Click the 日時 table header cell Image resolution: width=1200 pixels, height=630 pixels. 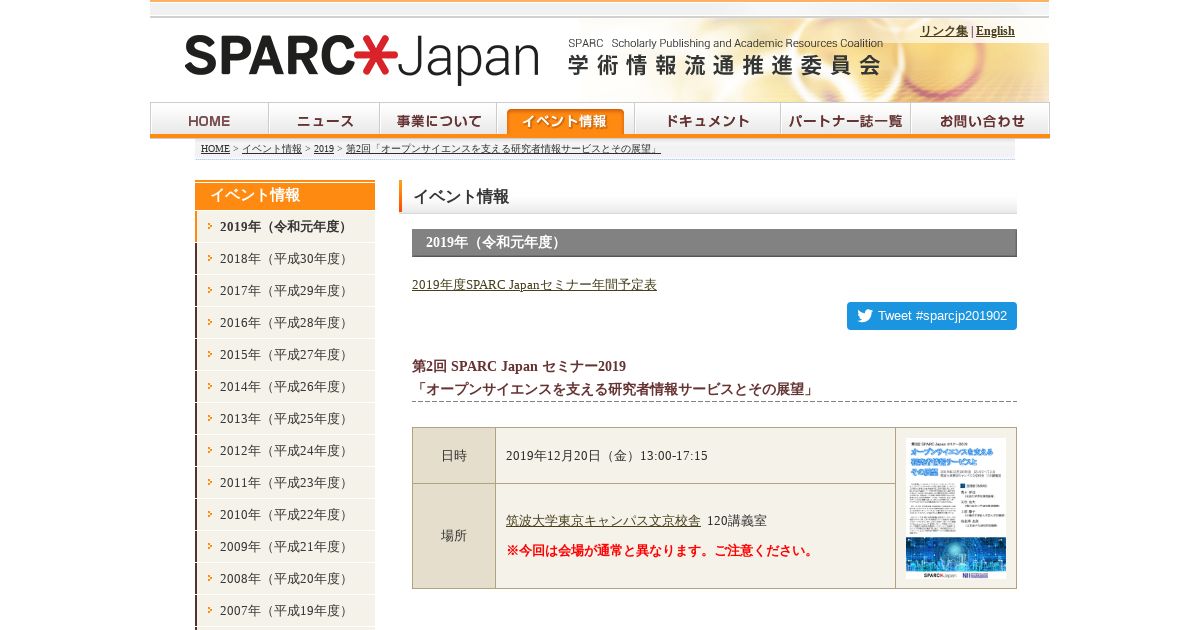point(454,456)
